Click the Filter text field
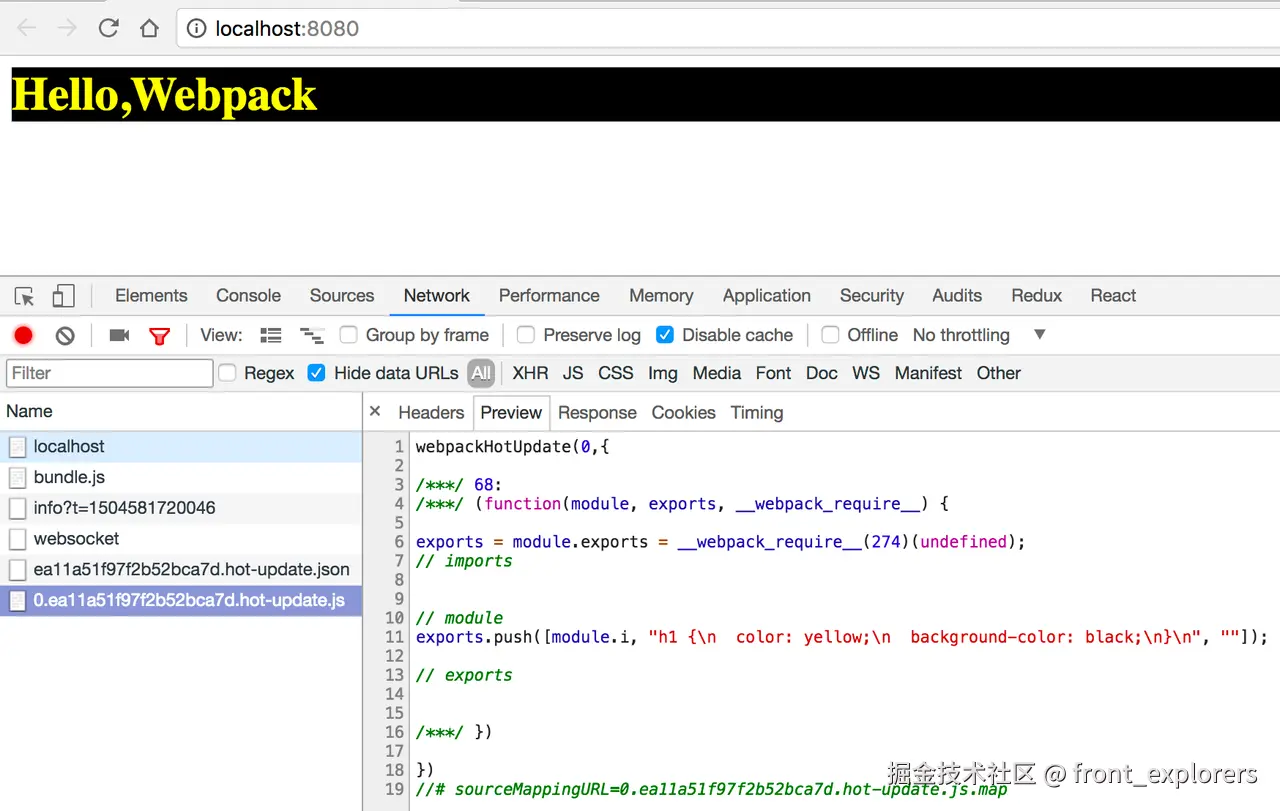Image resolution: width=1280 pixels, height=811 pixels. [110, 373]
